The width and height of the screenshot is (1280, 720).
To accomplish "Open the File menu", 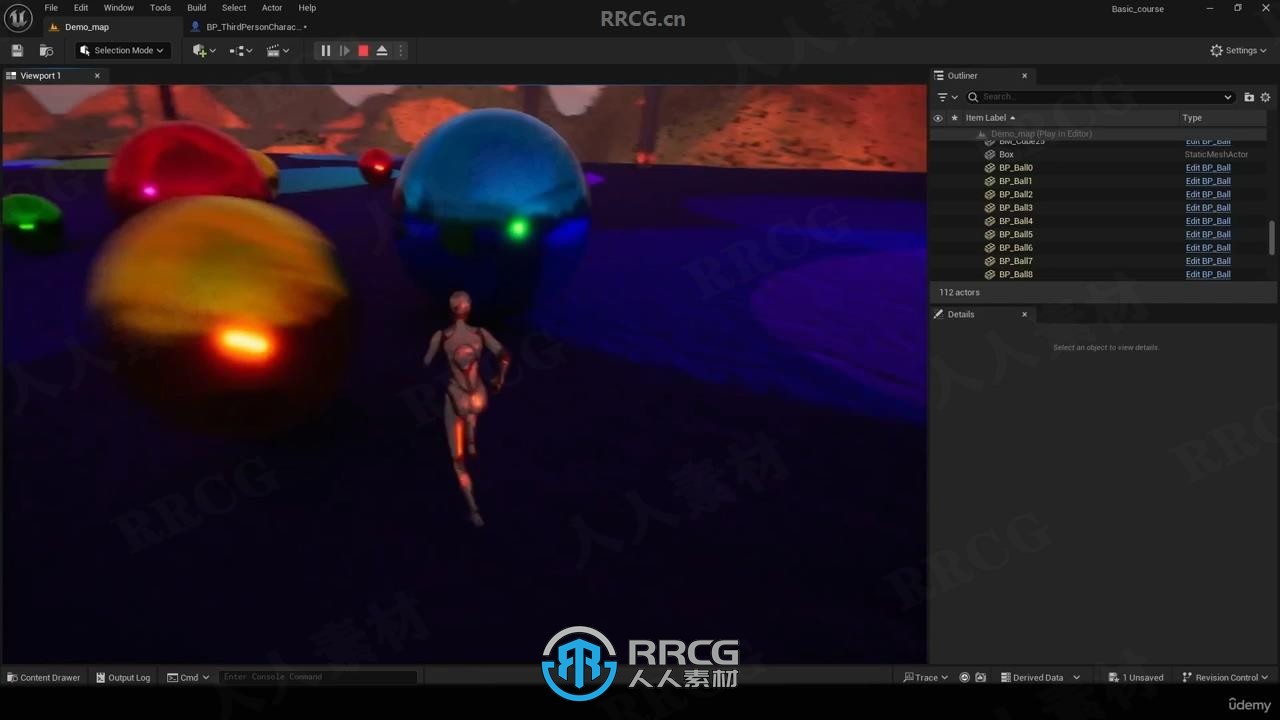I will point(51,7).
